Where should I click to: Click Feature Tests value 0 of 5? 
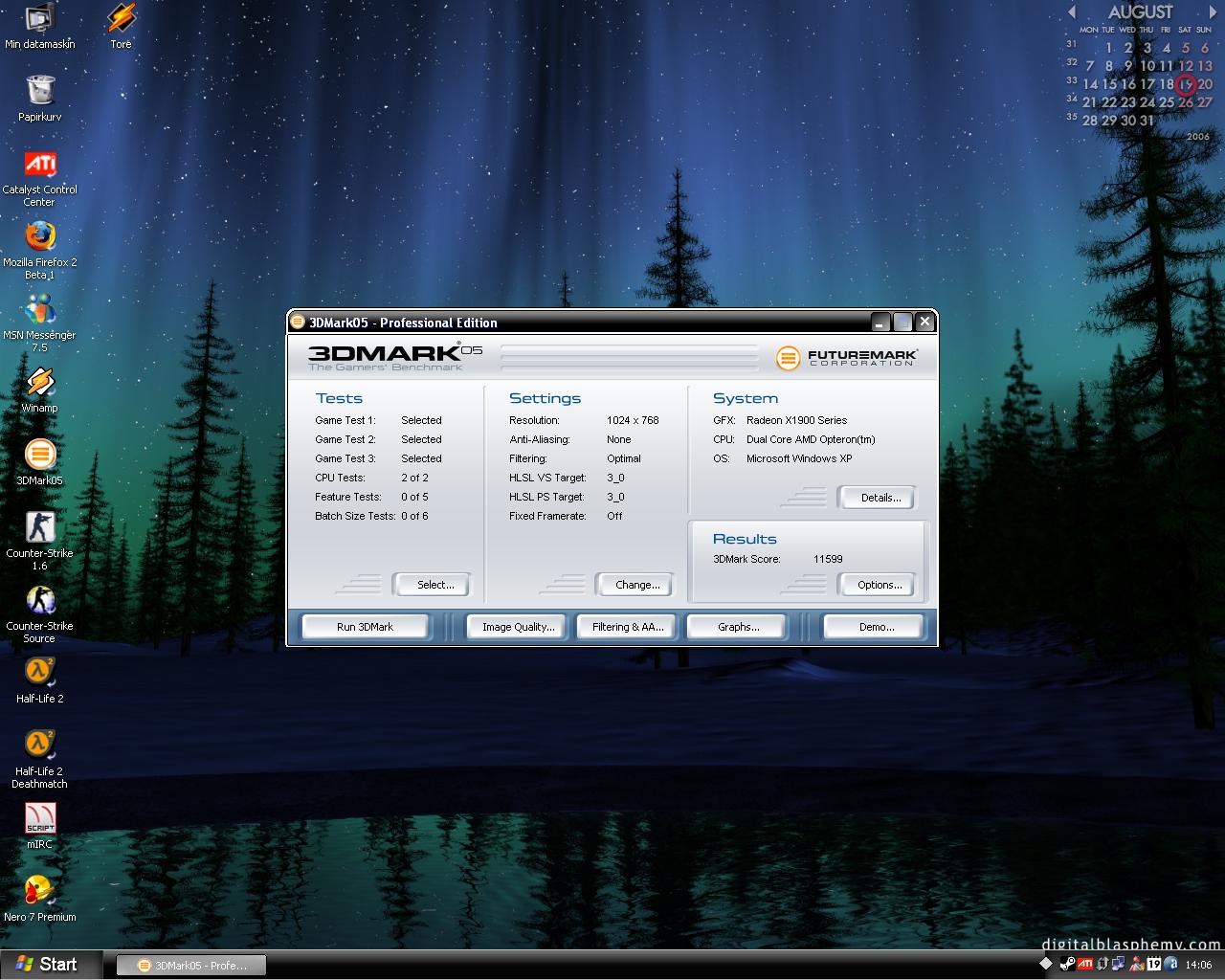pos(414,497)
